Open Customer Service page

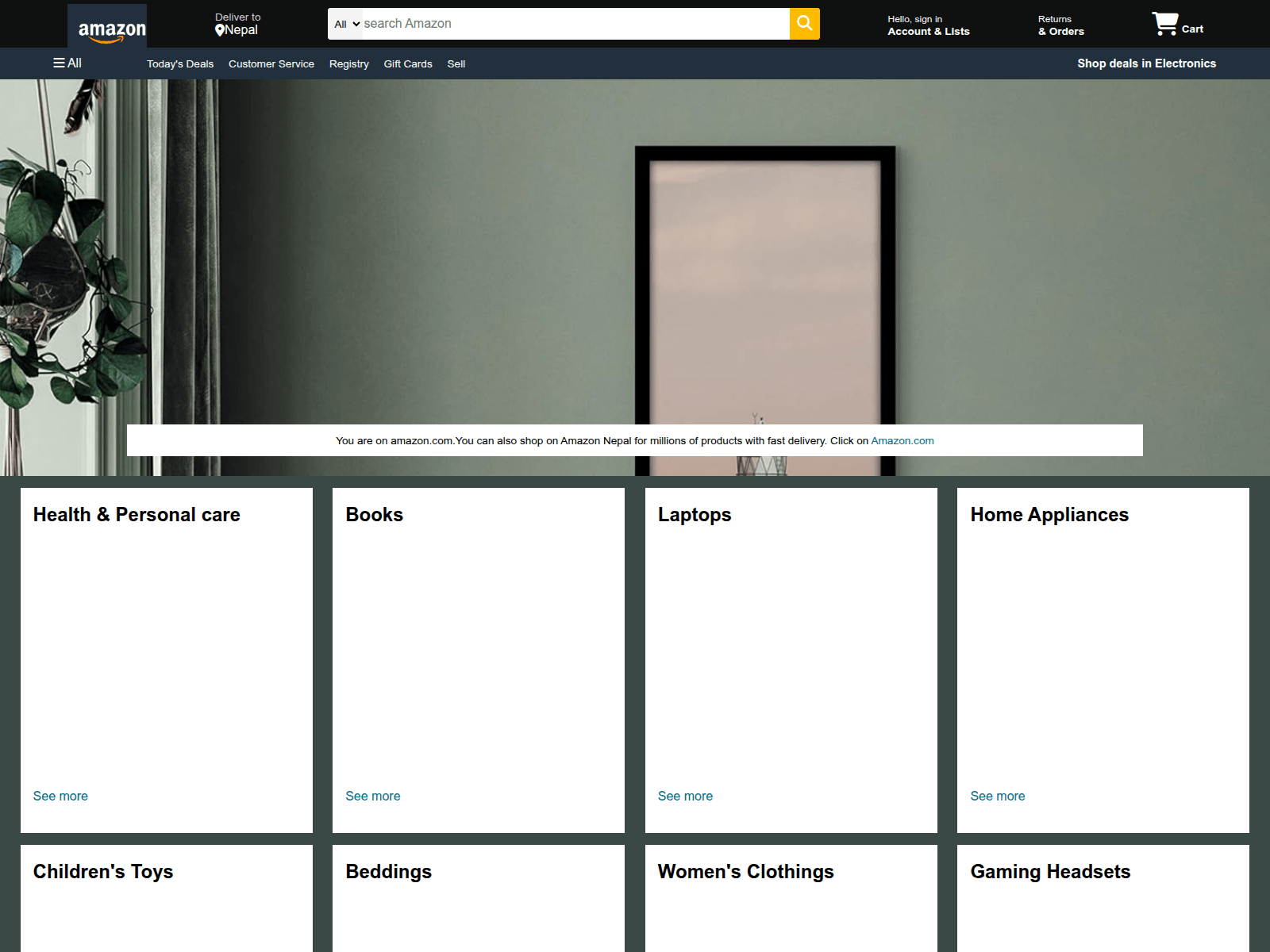pos(271,64)
